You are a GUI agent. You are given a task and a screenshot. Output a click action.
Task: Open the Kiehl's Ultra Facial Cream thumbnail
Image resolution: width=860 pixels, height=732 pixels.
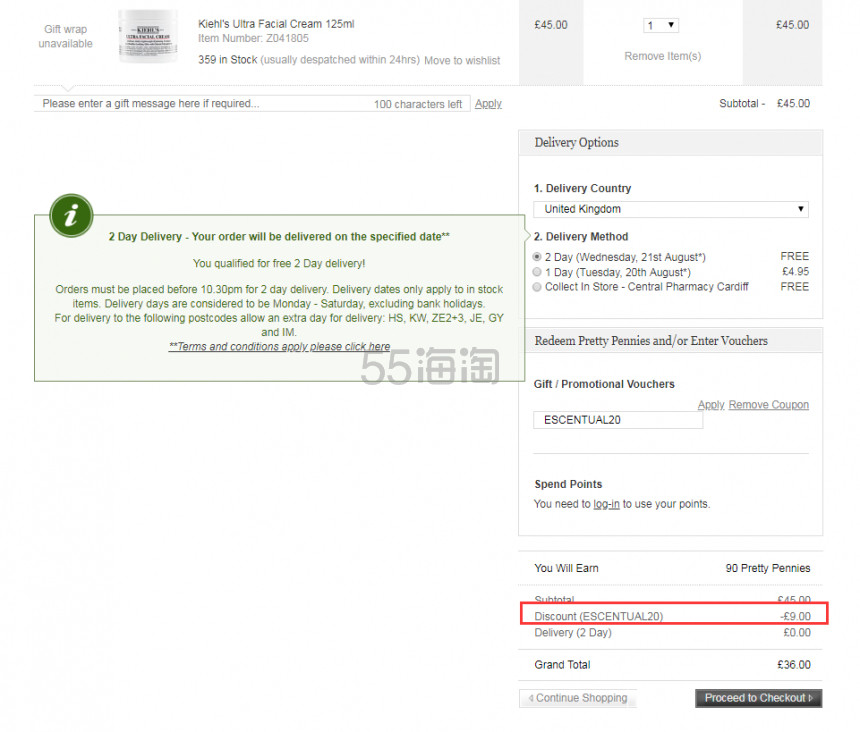coord(148,37)
